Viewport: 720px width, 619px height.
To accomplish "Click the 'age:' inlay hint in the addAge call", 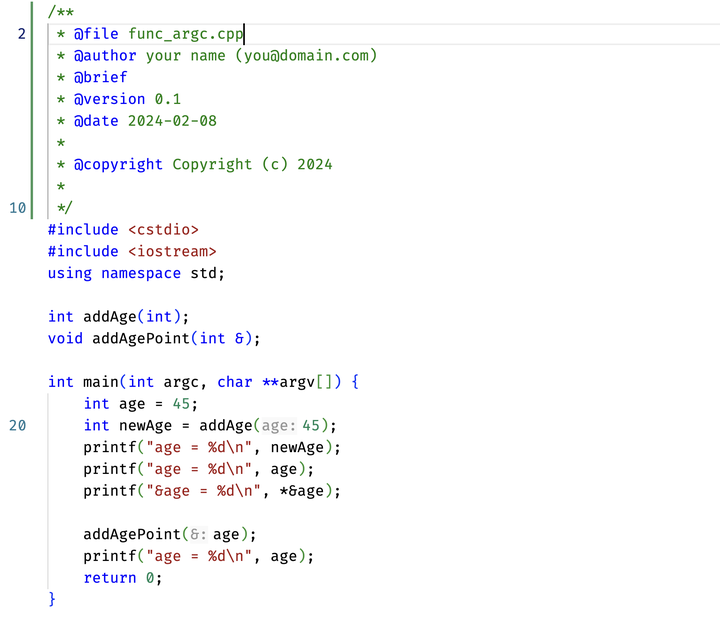I will 279,426.
